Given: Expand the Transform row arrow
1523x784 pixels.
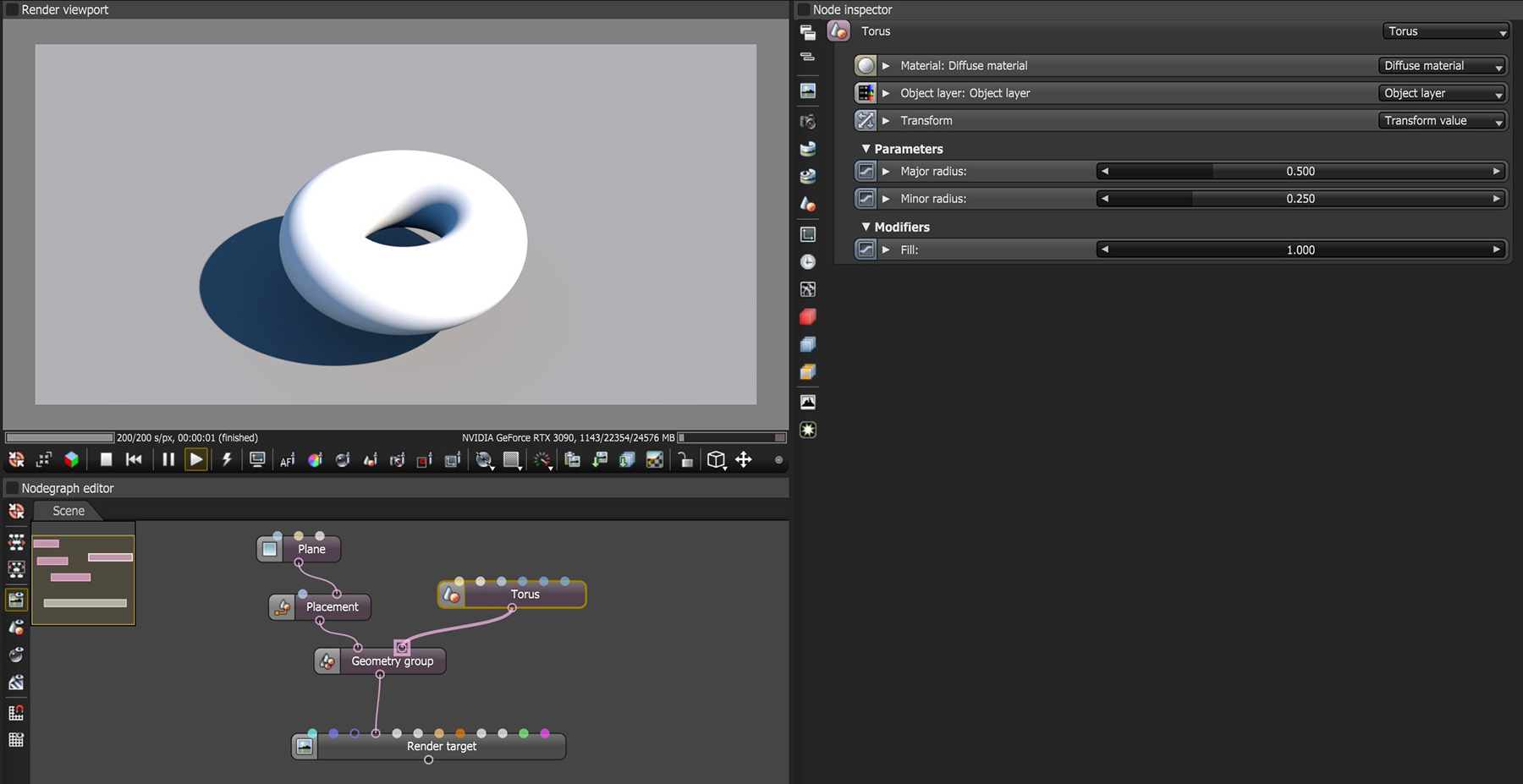Looking at the screenshot, I should tap(886, 120).
